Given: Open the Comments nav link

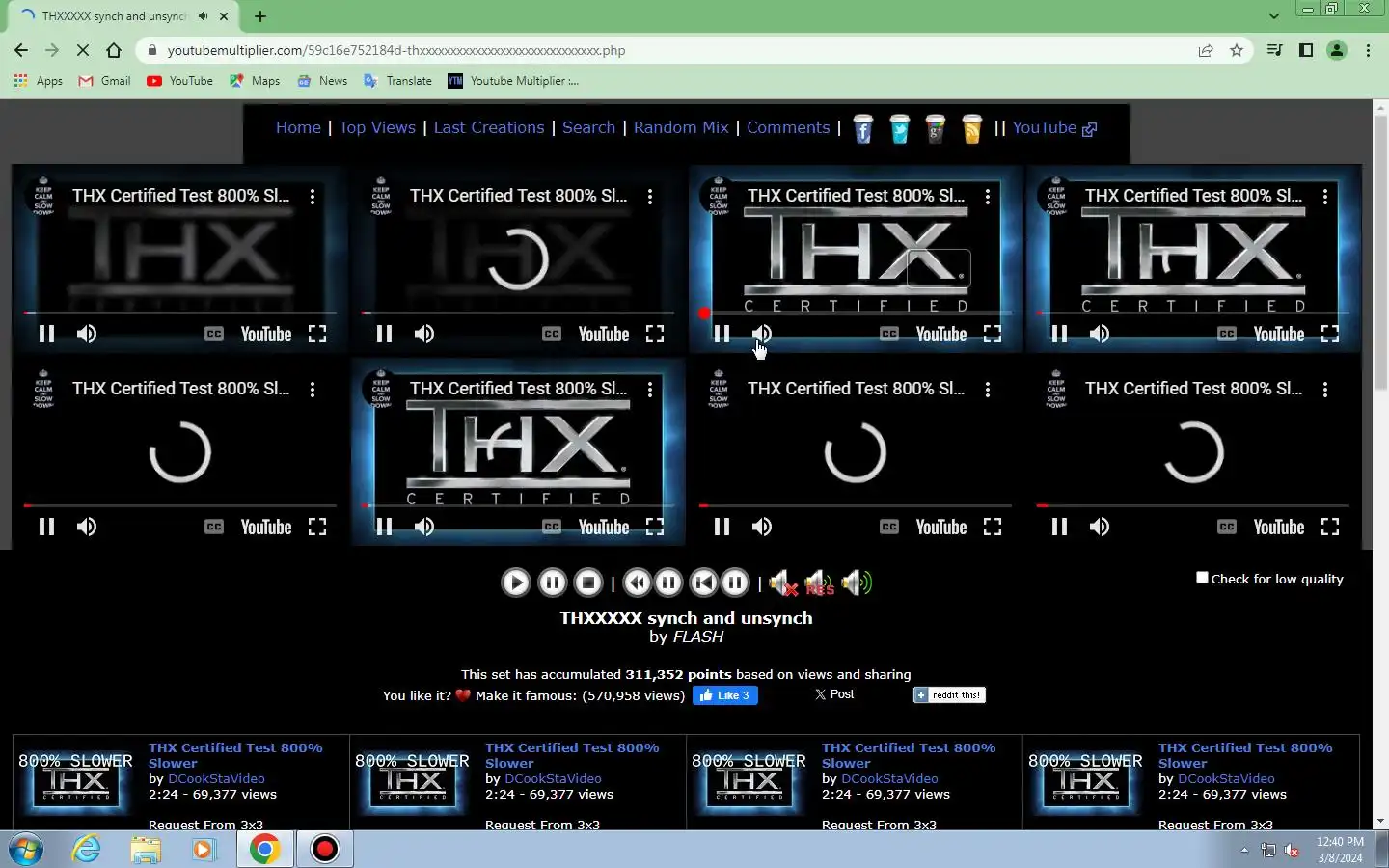Looking at the screenshot, I should pos(788,127).
